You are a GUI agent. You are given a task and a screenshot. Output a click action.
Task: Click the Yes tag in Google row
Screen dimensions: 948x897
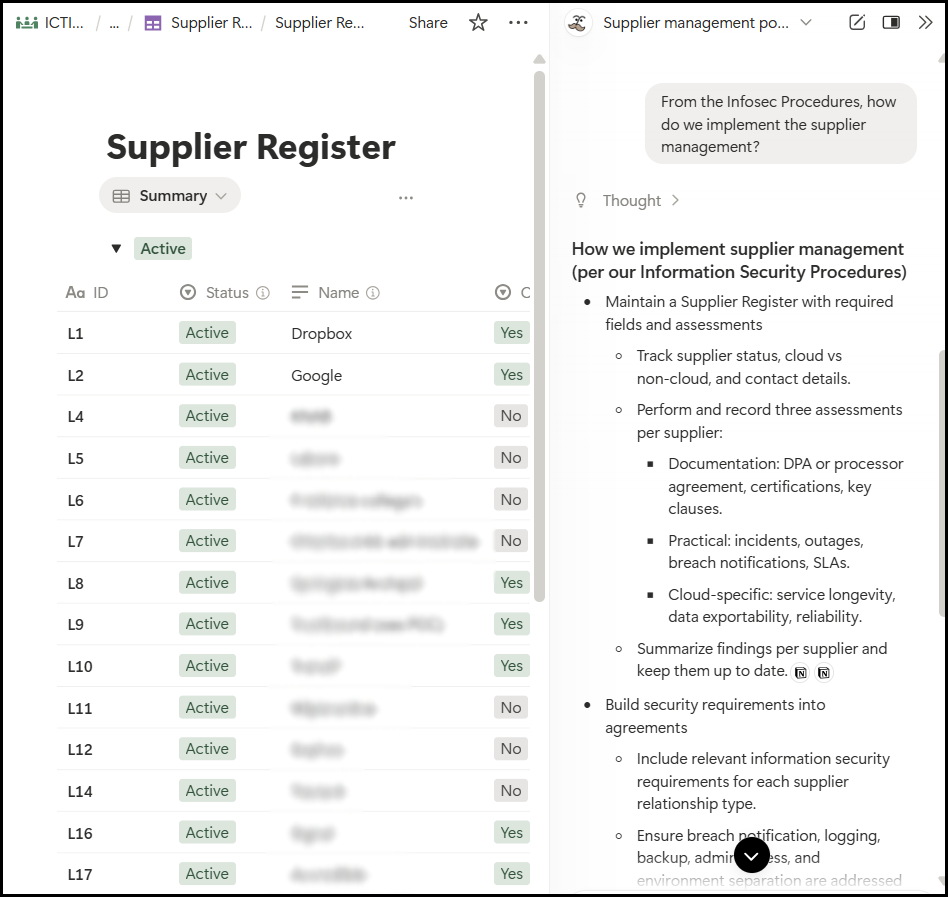tap(511, 375)
